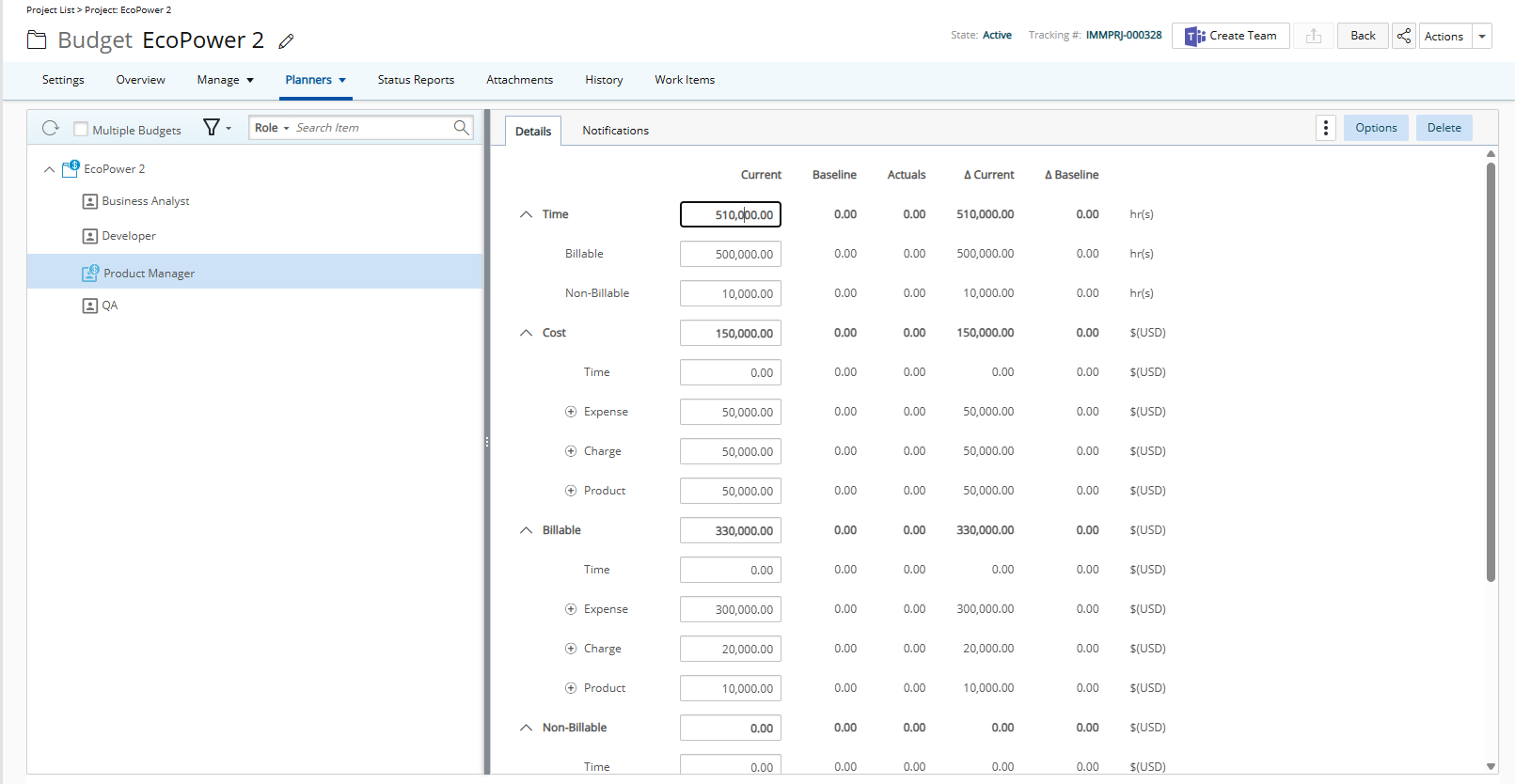Open the vertical three-dot menu
This screenshot has width=1515, height=784.
tap(1326, 128)
